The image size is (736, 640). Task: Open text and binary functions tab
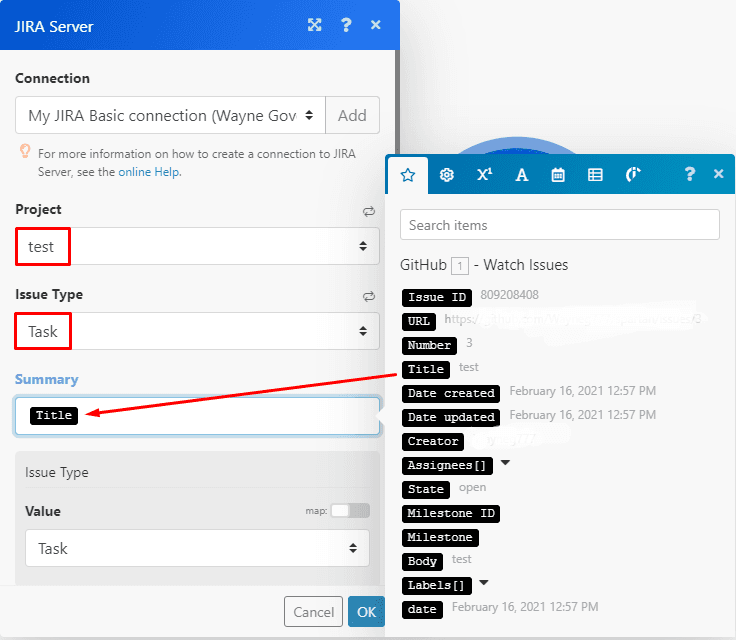(521, 174)
